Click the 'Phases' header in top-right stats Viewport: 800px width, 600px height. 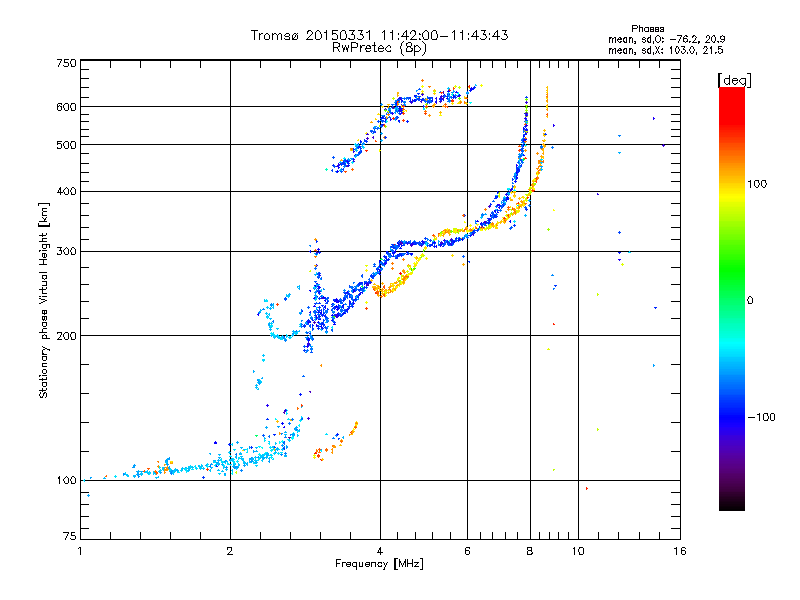point(647,29)
